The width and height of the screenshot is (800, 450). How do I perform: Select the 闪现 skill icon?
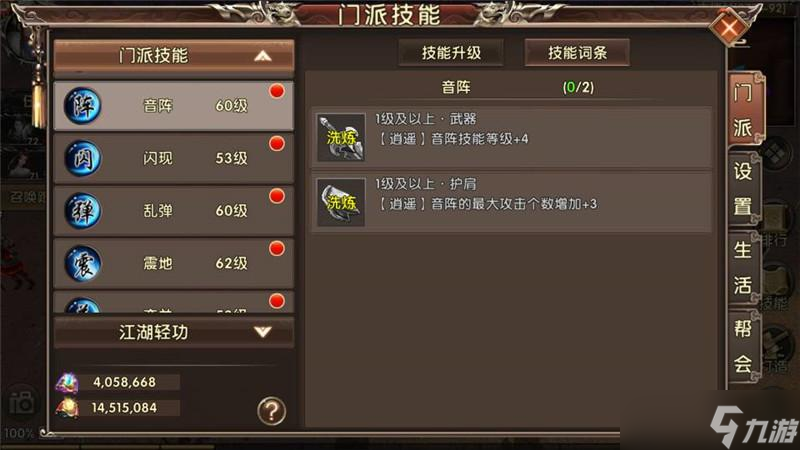click(83, 158)
